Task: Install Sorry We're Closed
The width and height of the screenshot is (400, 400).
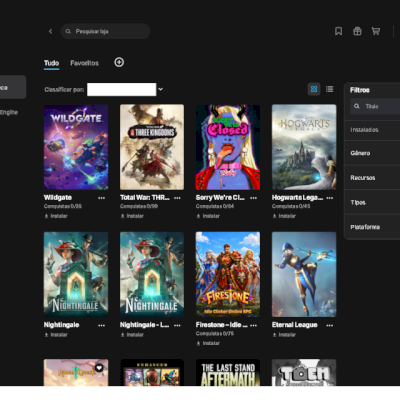Action: [208, 216]
